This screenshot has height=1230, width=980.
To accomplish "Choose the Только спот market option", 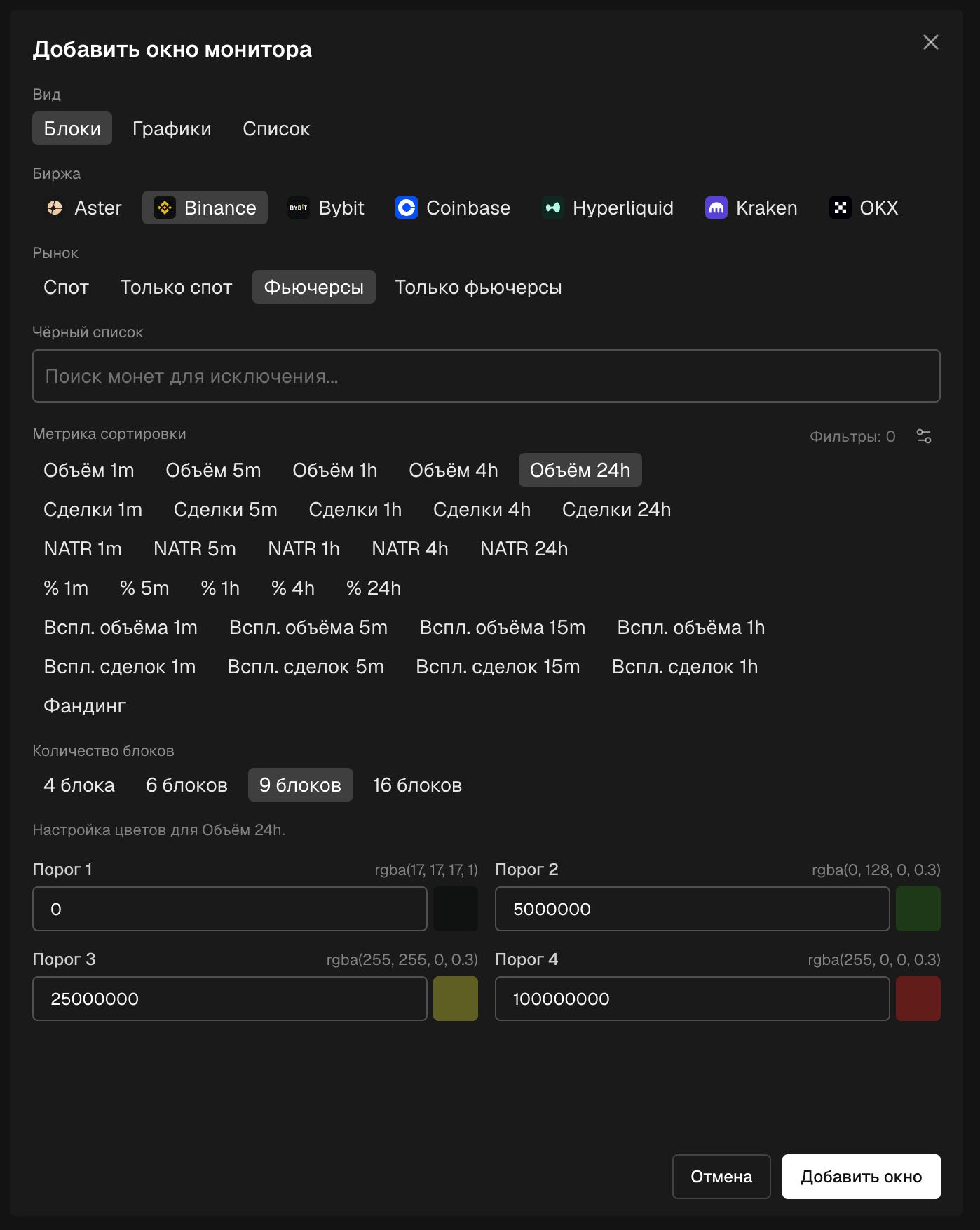I will click(176, 288).
